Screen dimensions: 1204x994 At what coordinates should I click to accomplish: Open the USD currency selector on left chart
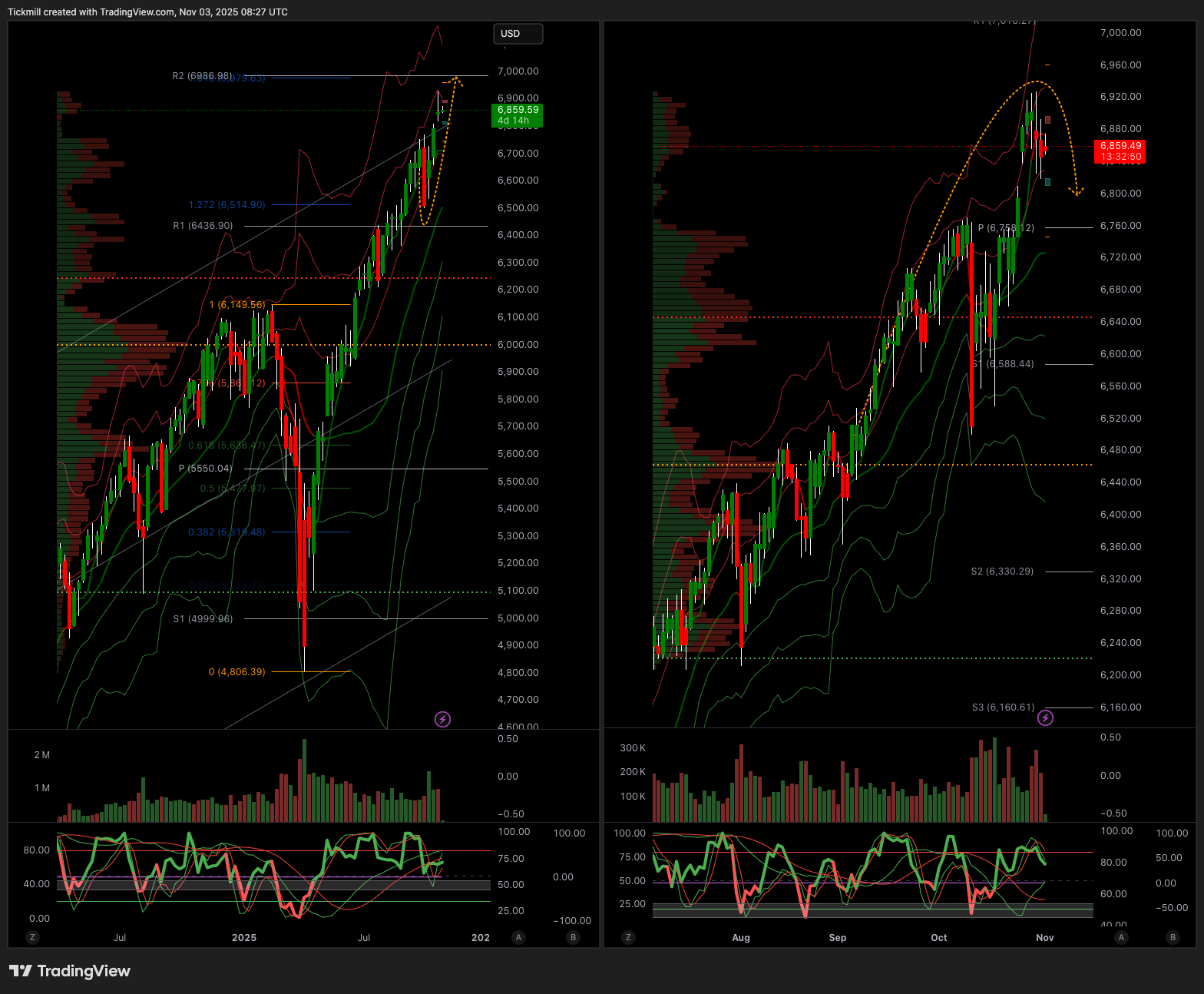(x=518, y=34)
